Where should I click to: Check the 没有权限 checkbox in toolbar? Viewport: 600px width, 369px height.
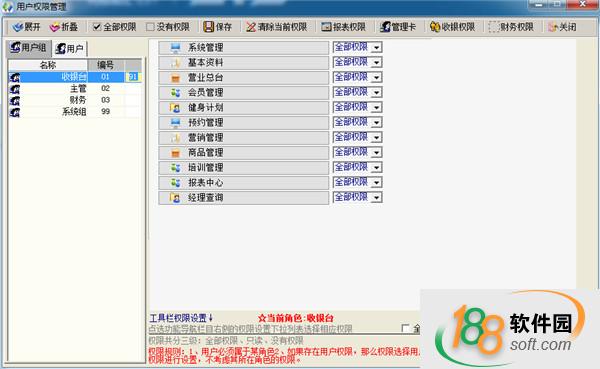pyautogui.click(x=150, y=27)
